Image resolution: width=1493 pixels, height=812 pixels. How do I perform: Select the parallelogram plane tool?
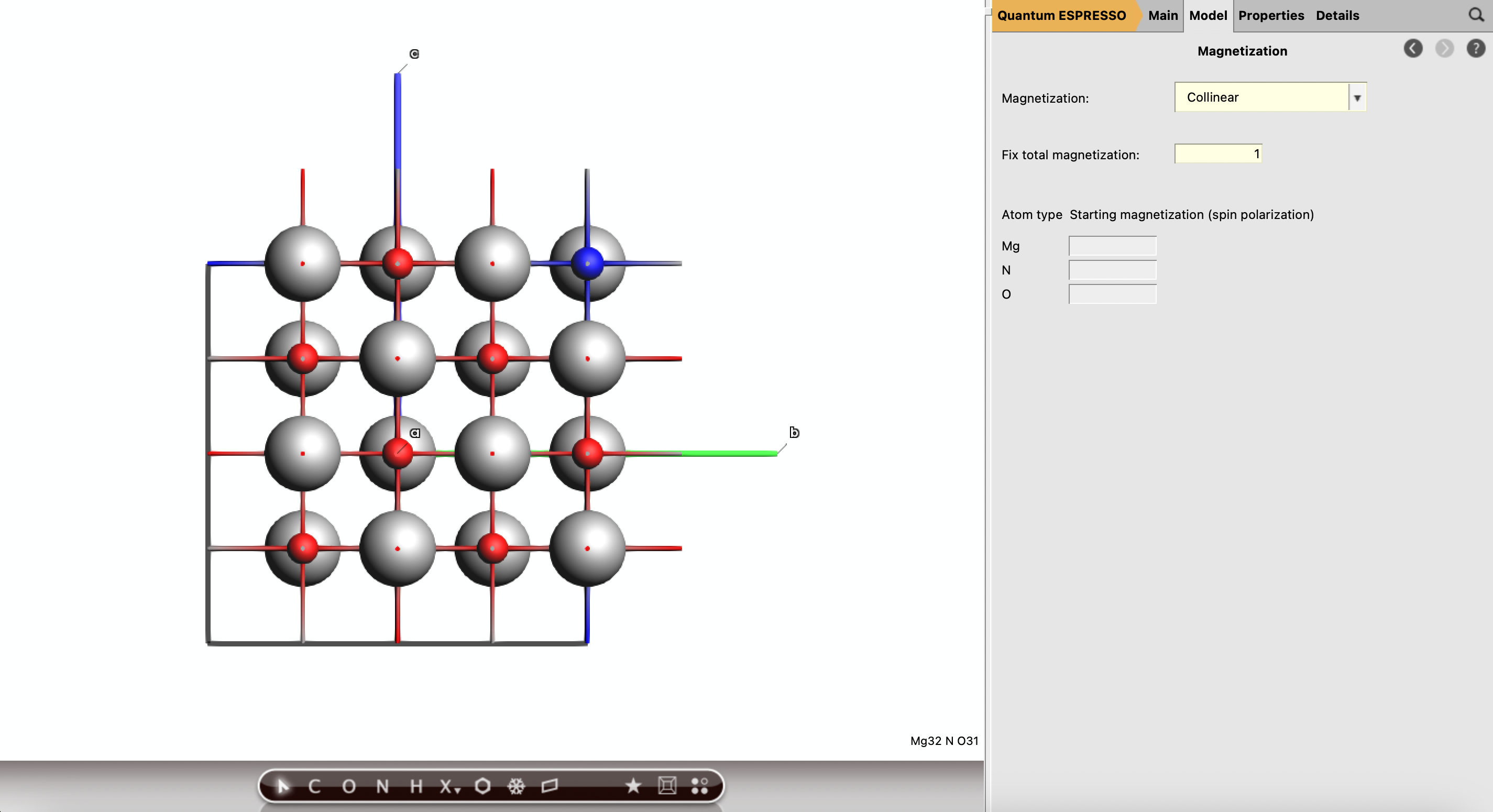550,786
